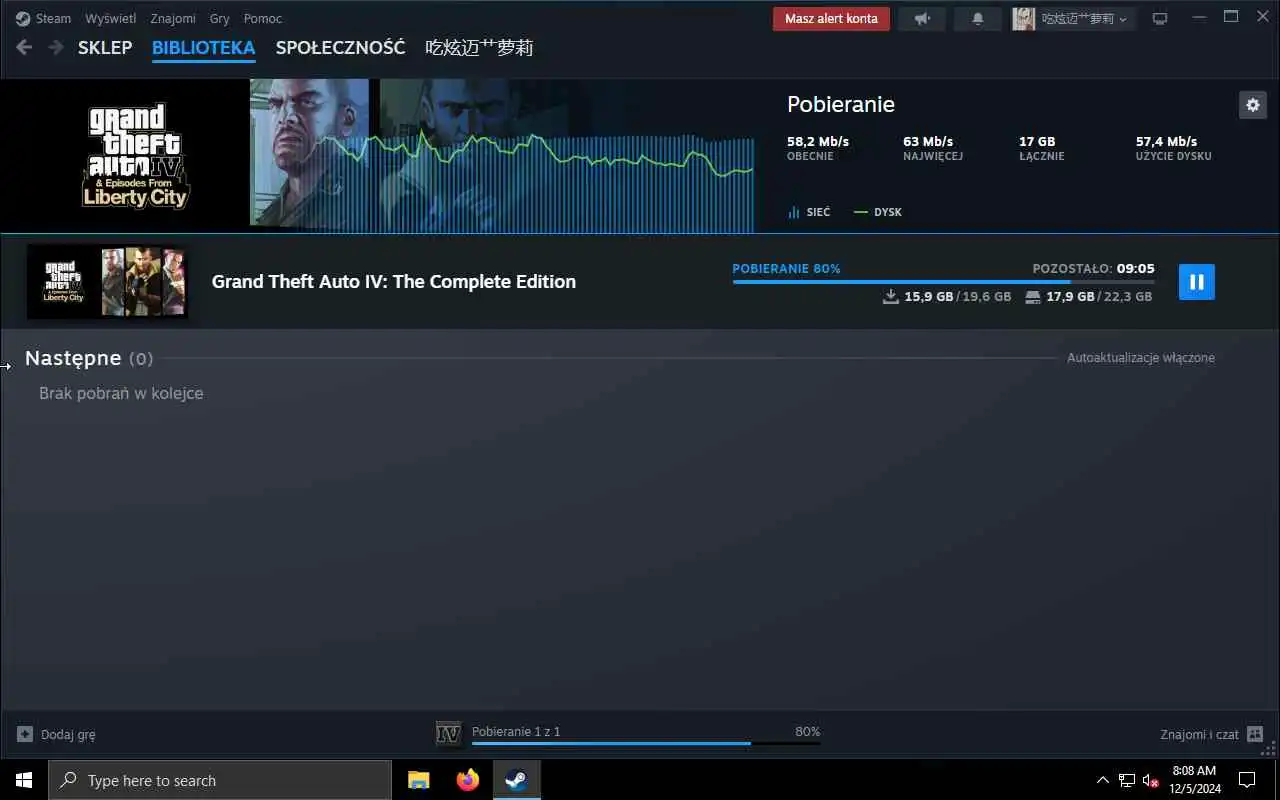Click the back navigation arrow
This screenshot has width=1280, height=800.
24,47
